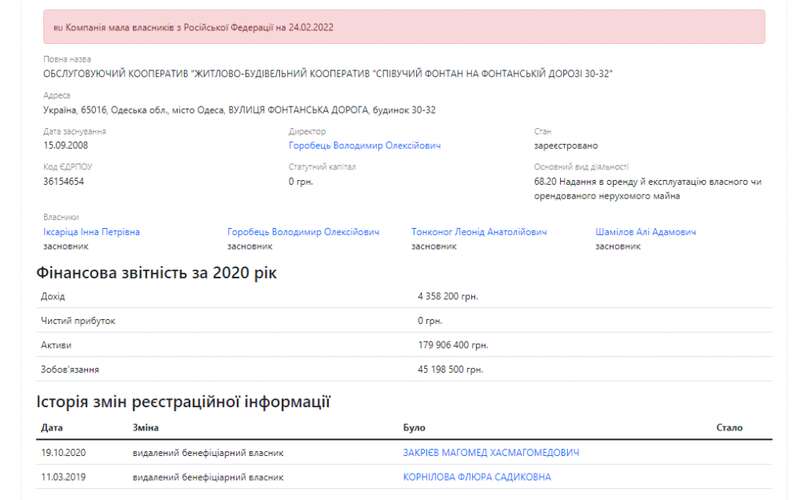Click the ЄДРПОУ code 36154654

(x=64, y=182)
